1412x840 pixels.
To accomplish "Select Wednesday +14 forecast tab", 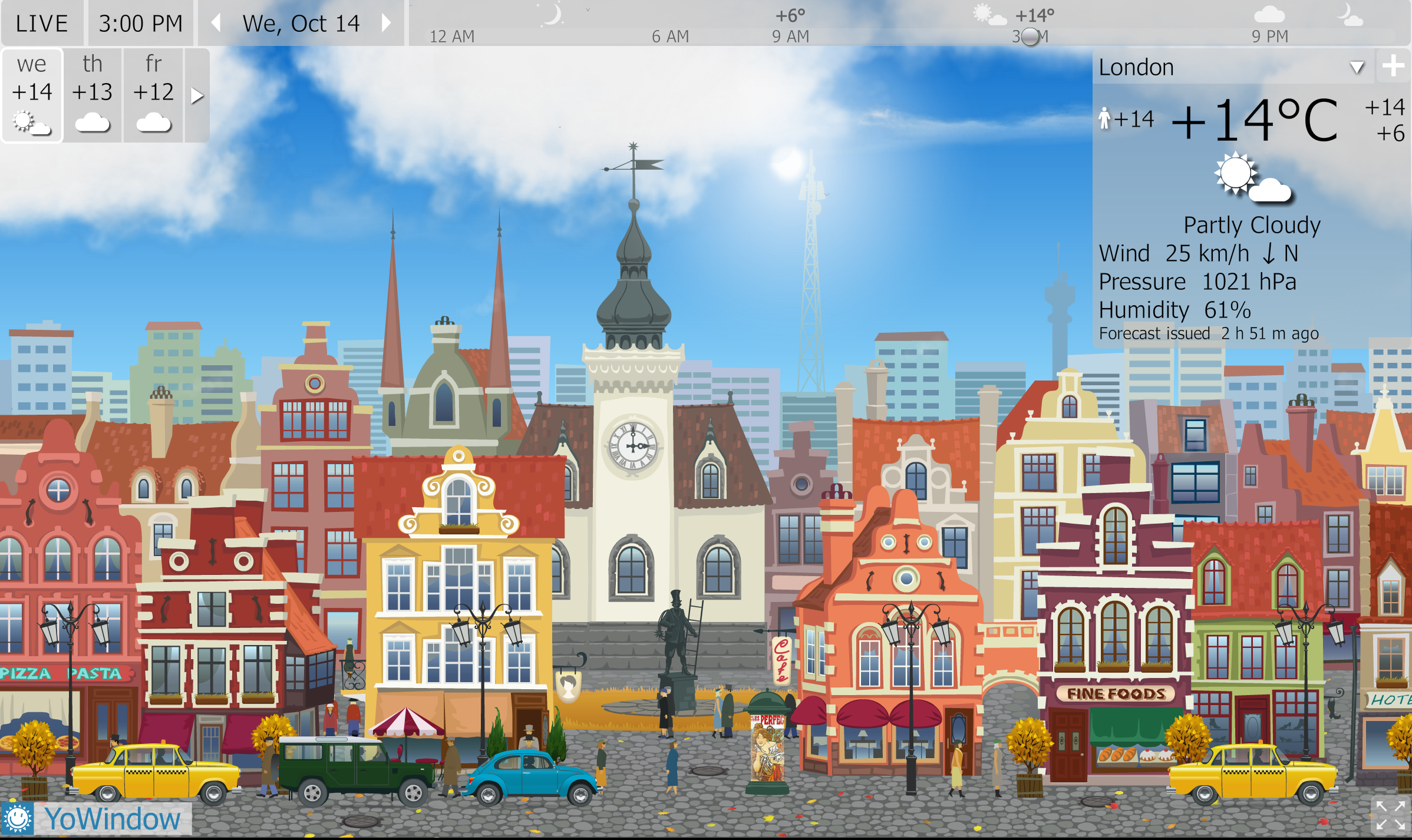I will [32, 95].
